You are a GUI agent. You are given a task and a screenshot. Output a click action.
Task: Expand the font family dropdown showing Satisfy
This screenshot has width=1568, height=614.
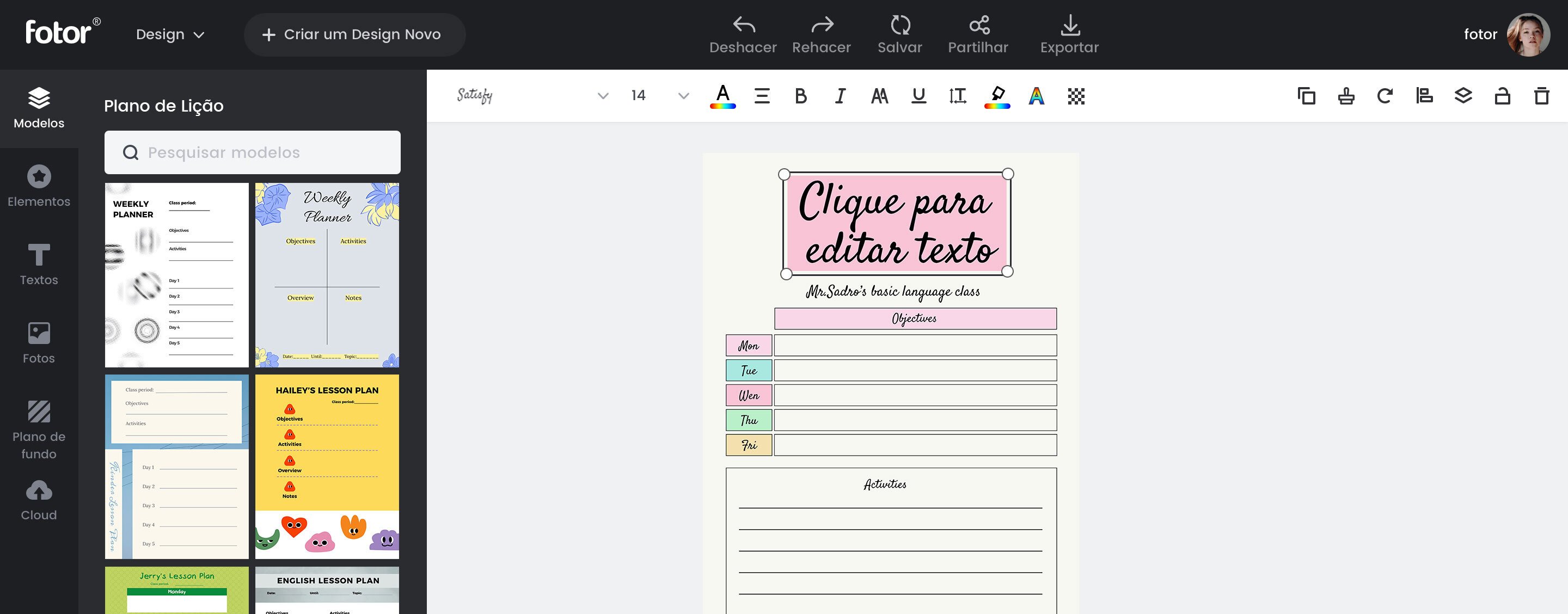[x=603, y=96]
